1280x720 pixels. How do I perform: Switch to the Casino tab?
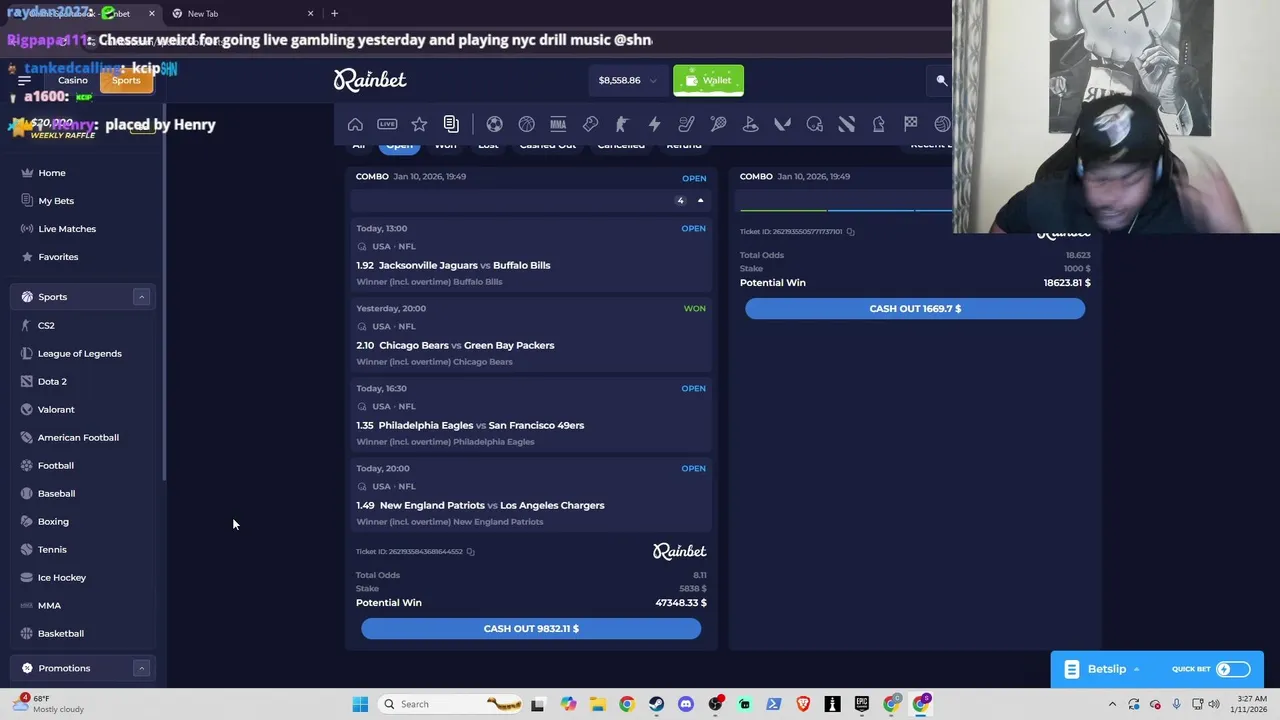click(x=72, y=80)
